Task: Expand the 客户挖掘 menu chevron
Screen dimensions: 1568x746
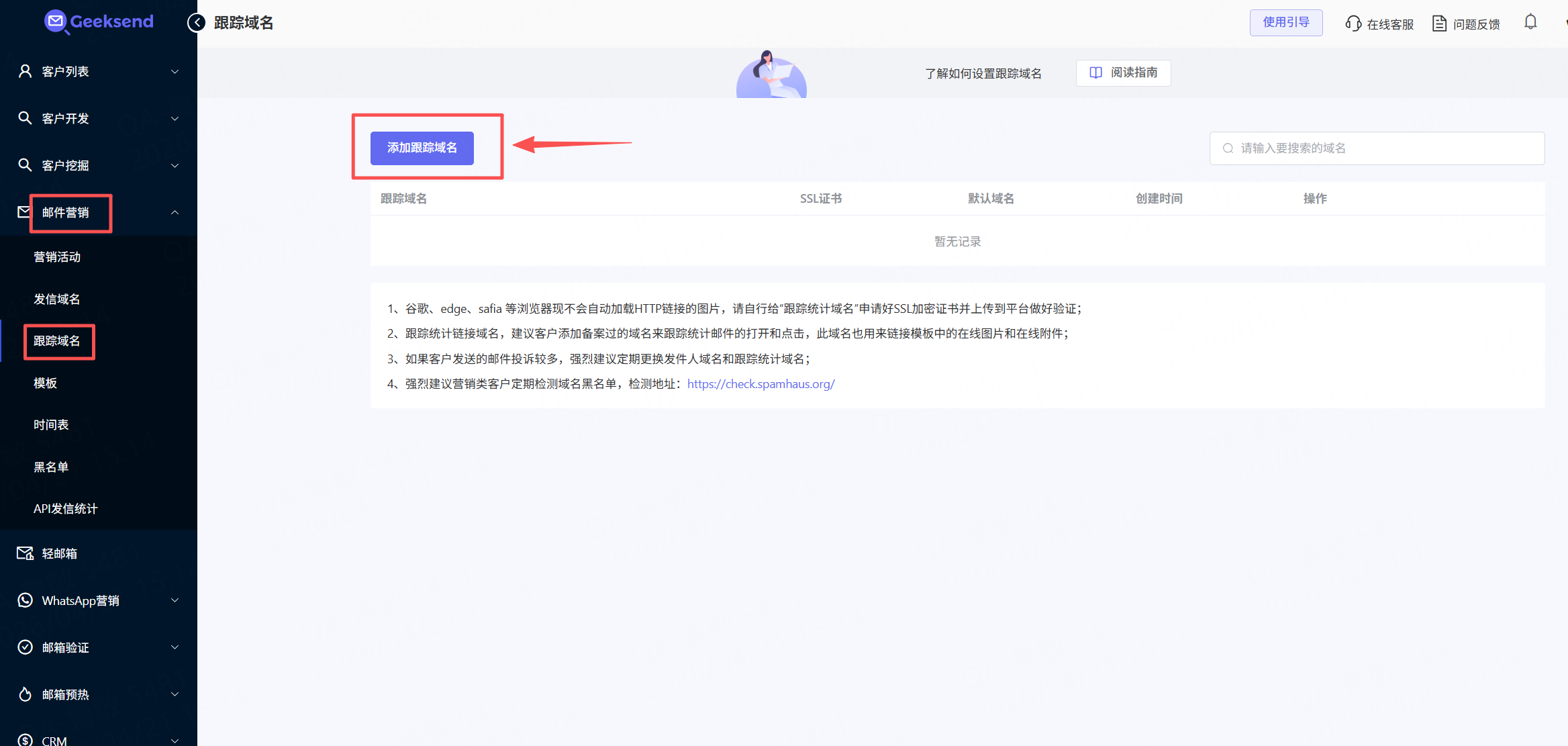Action: click(175, 166)
